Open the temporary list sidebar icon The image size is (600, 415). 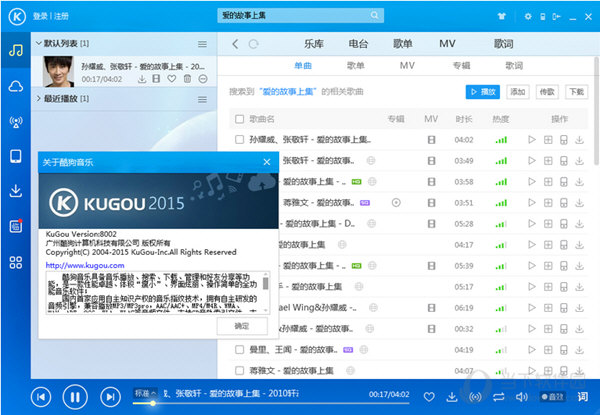[16, 226]
